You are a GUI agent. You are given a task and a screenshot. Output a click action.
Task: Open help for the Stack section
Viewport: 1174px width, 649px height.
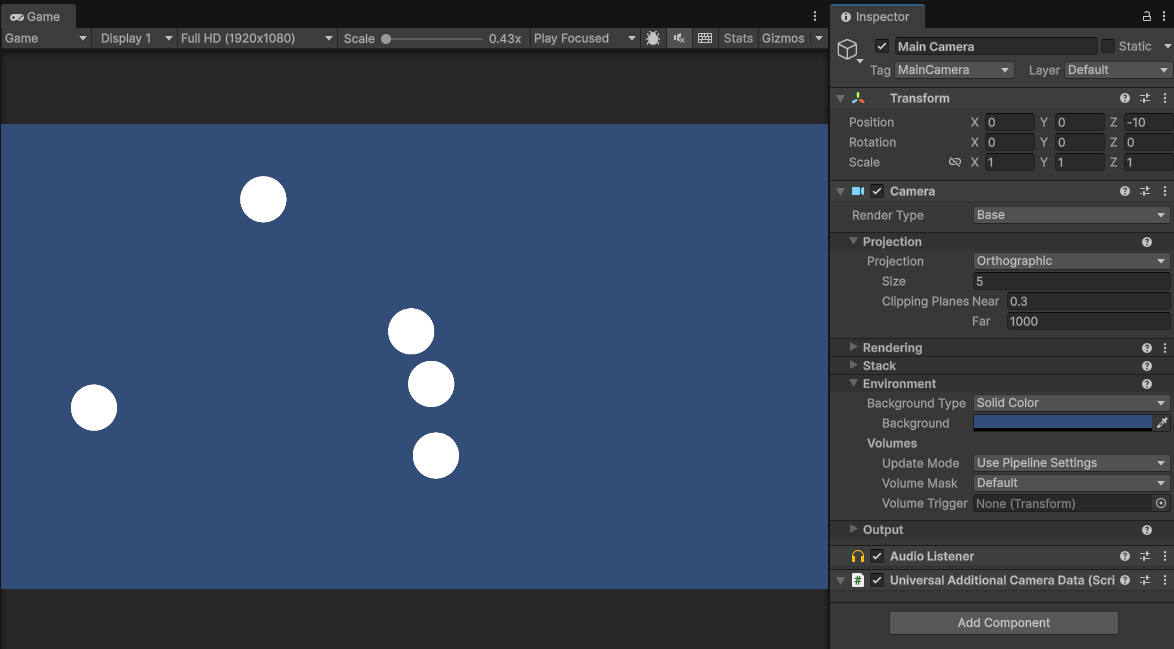click(x=1146, y=365)
